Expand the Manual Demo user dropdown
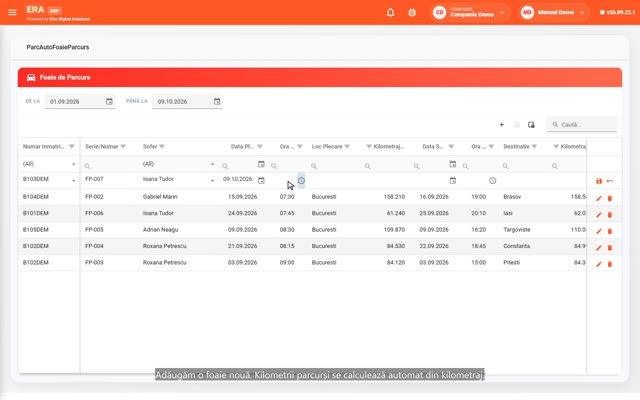The width and height of the screenshot is (640, 400). pyautogui.click(x=582, y=13)
